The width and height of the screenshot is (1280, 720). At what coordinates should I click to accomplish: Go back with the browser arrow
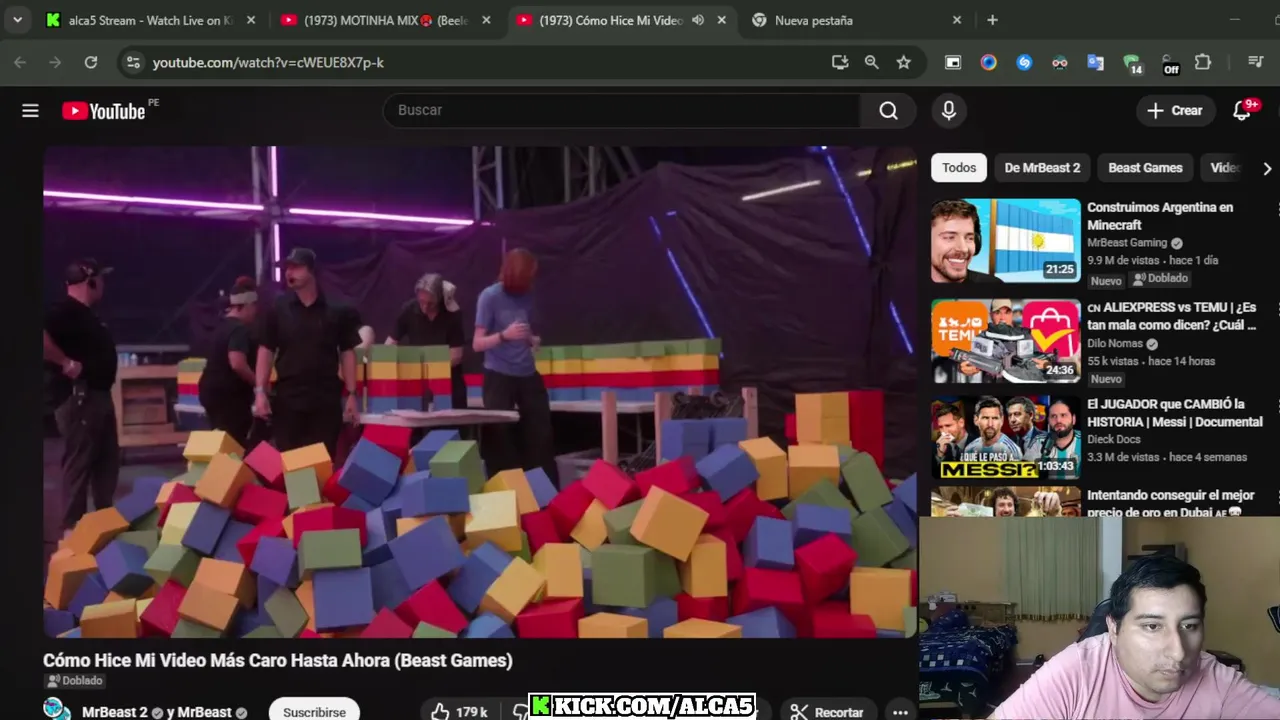pyautogui.click(x=20, y=62)
